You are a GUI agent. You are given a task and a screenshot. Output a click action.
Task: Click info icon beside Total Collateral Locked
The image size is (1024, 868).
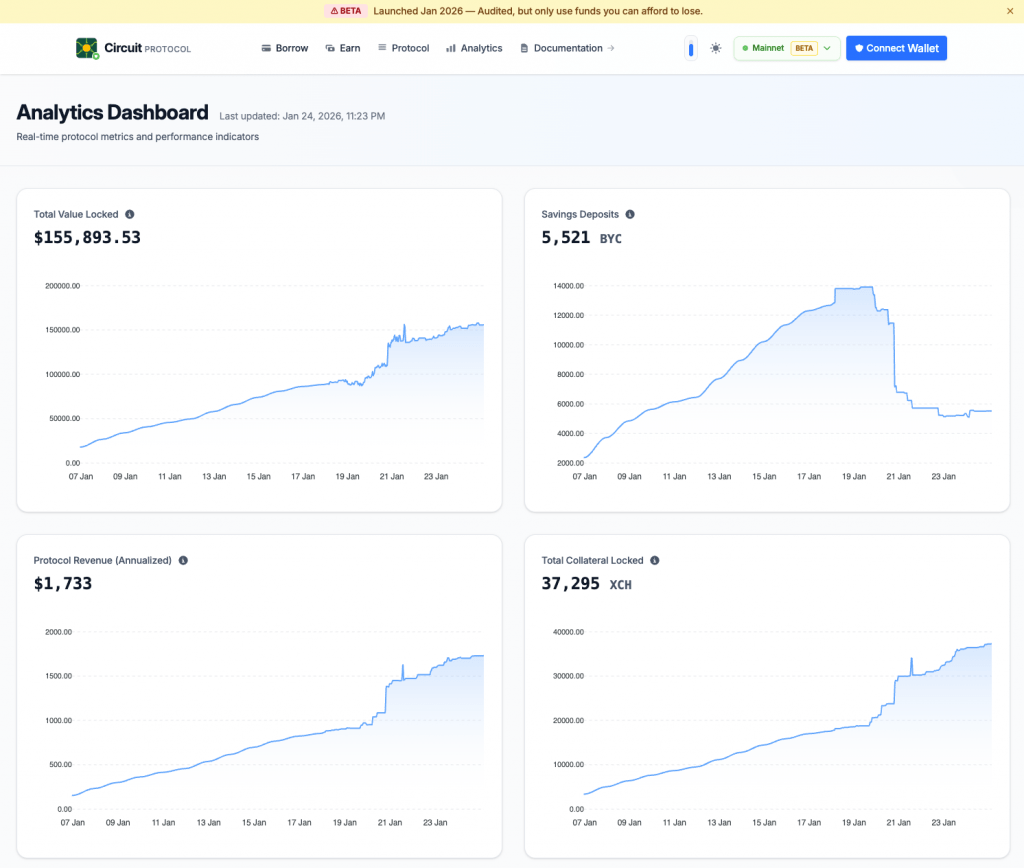[655, 561]
